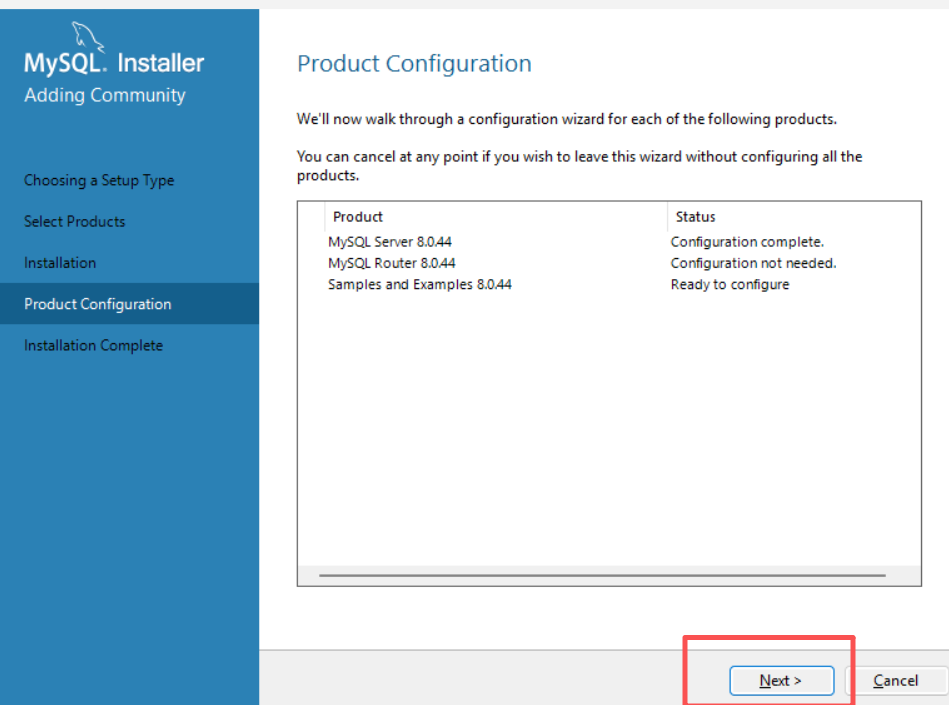Open the Installation Complete sidebar step
Viewport: 949px width, 705px height.
[94, 346]
